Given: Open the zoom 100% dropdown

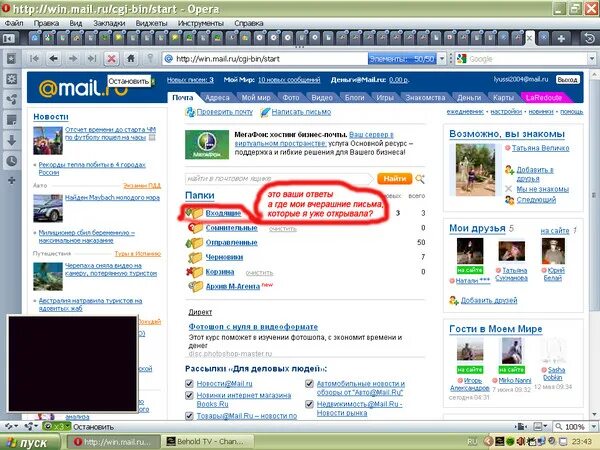Looking at the screenshot, I should point(593,426).
